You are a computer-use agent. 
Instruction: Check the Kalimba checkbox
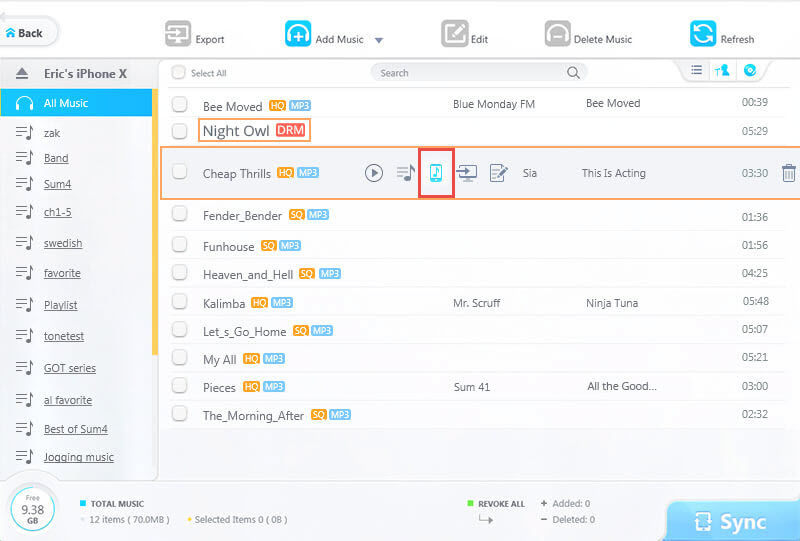pyautogui.click(x=180, y=301)
